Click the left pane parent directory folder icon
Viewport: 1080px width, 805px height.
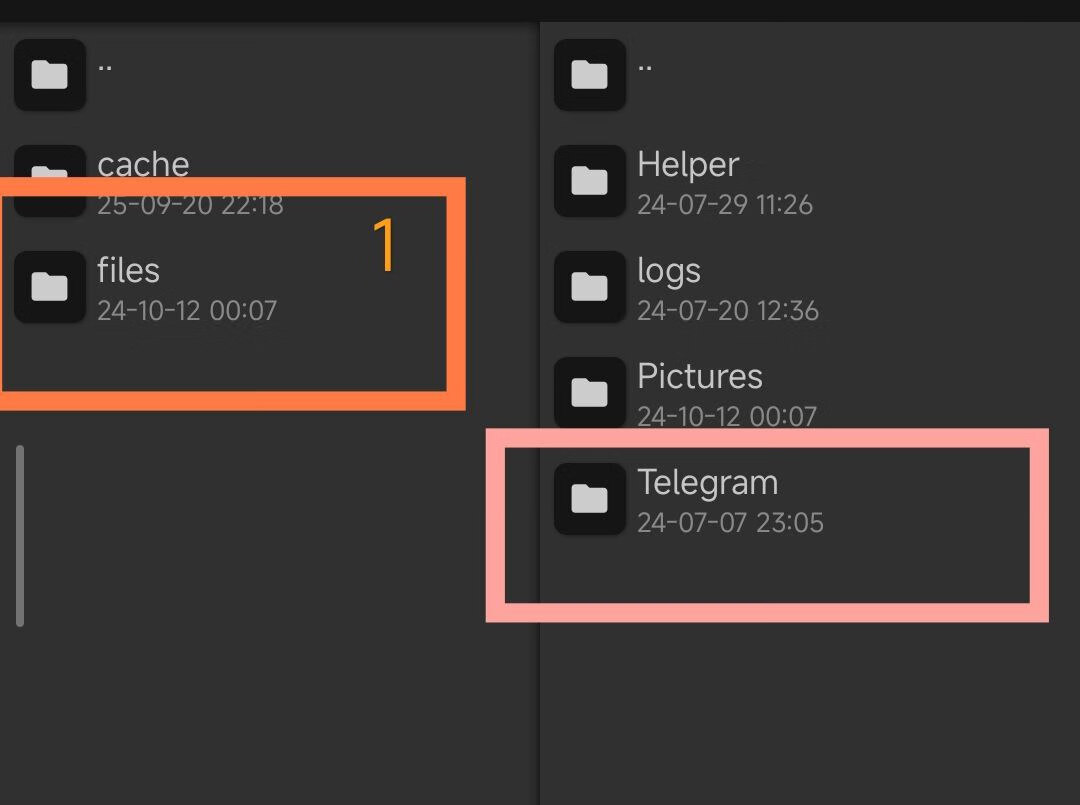pyautogui.click(x=50, y=74)
